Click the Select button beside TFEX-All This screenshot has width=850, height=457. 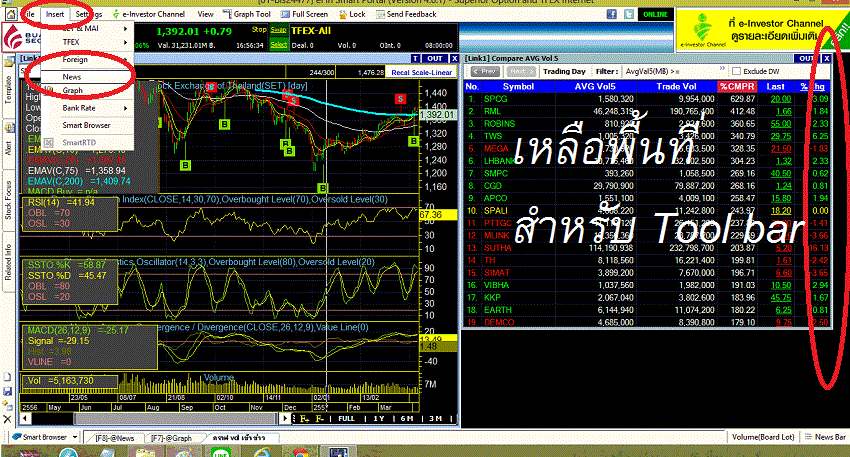(x=278, y=45)
